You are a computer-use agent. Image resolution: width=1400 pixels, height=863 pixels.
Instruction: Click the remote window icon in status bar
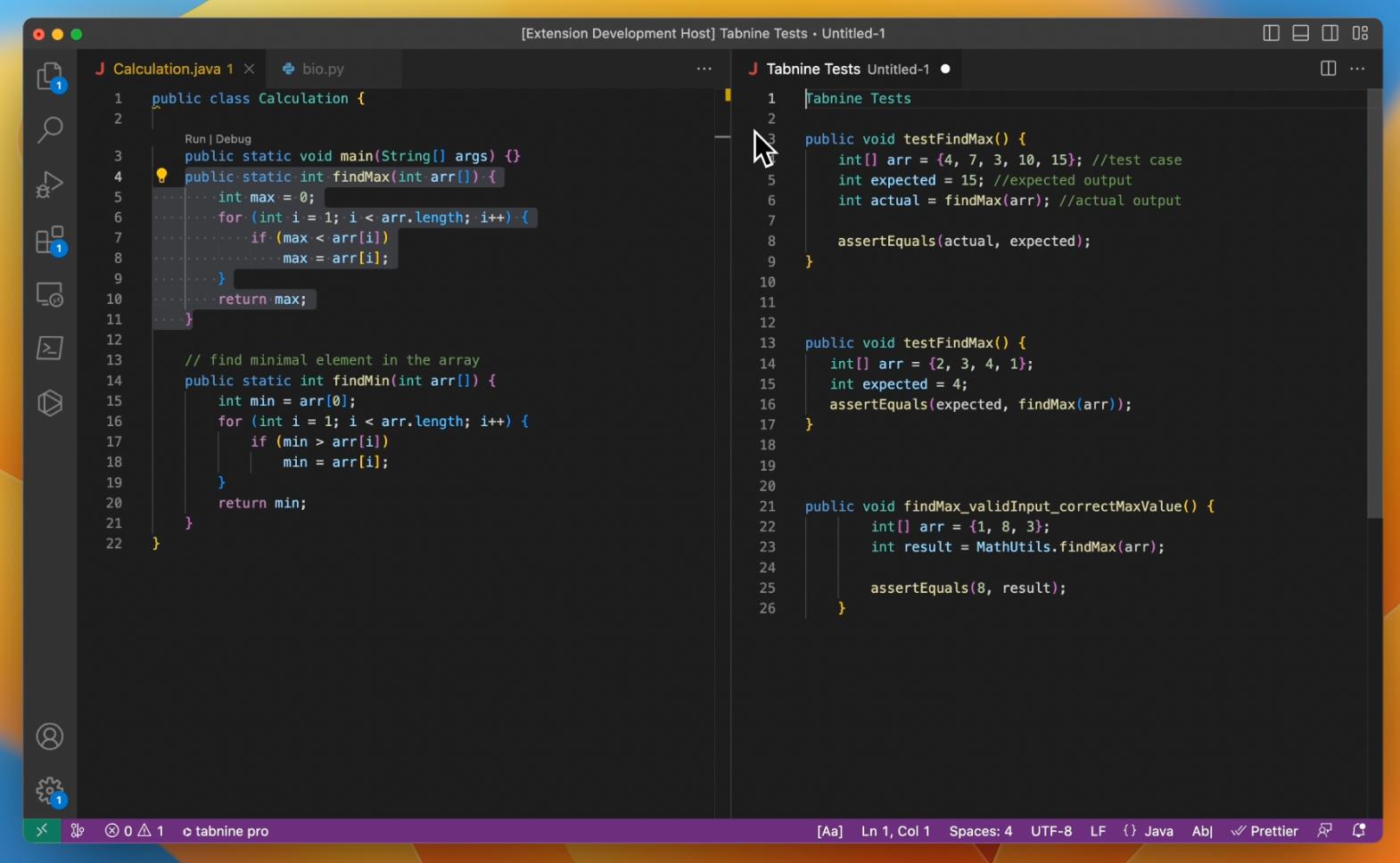tap(41, 831)
